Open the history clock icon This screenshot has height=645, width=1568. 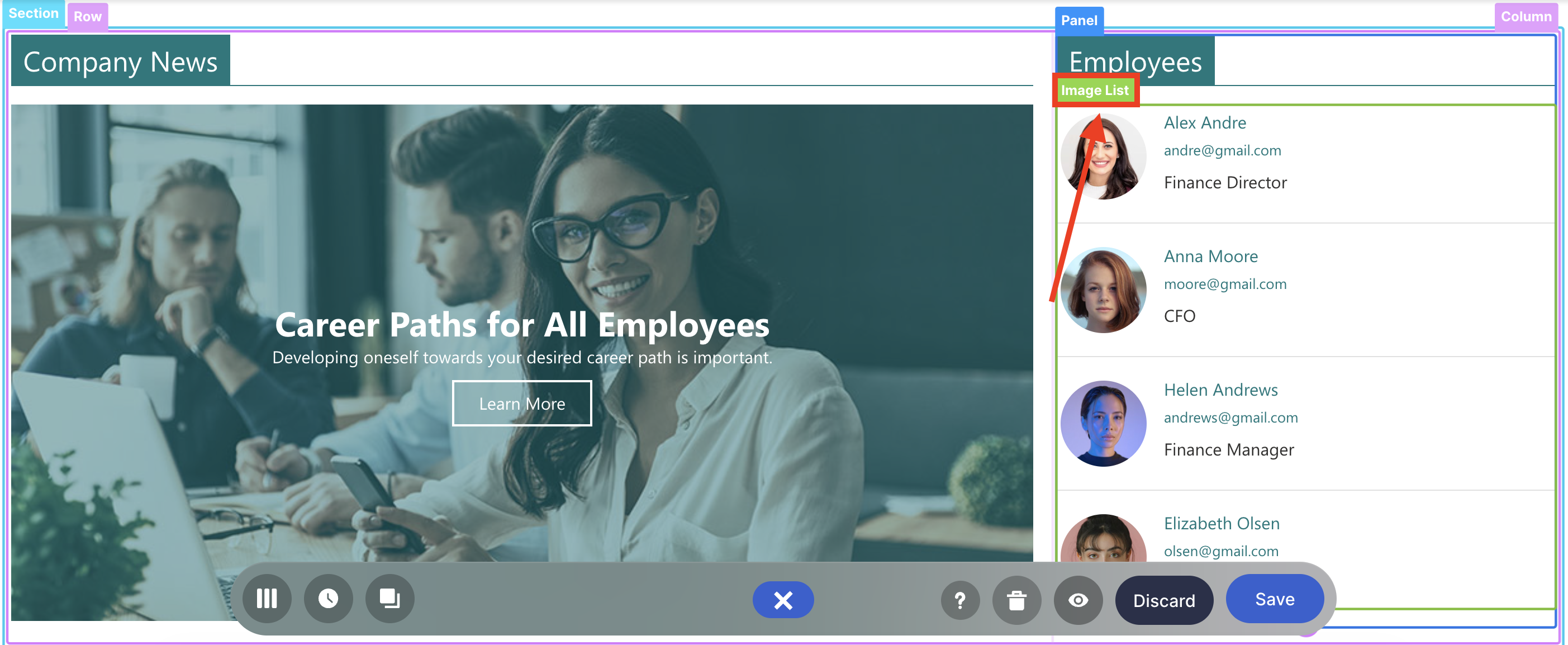coord(329,599)
